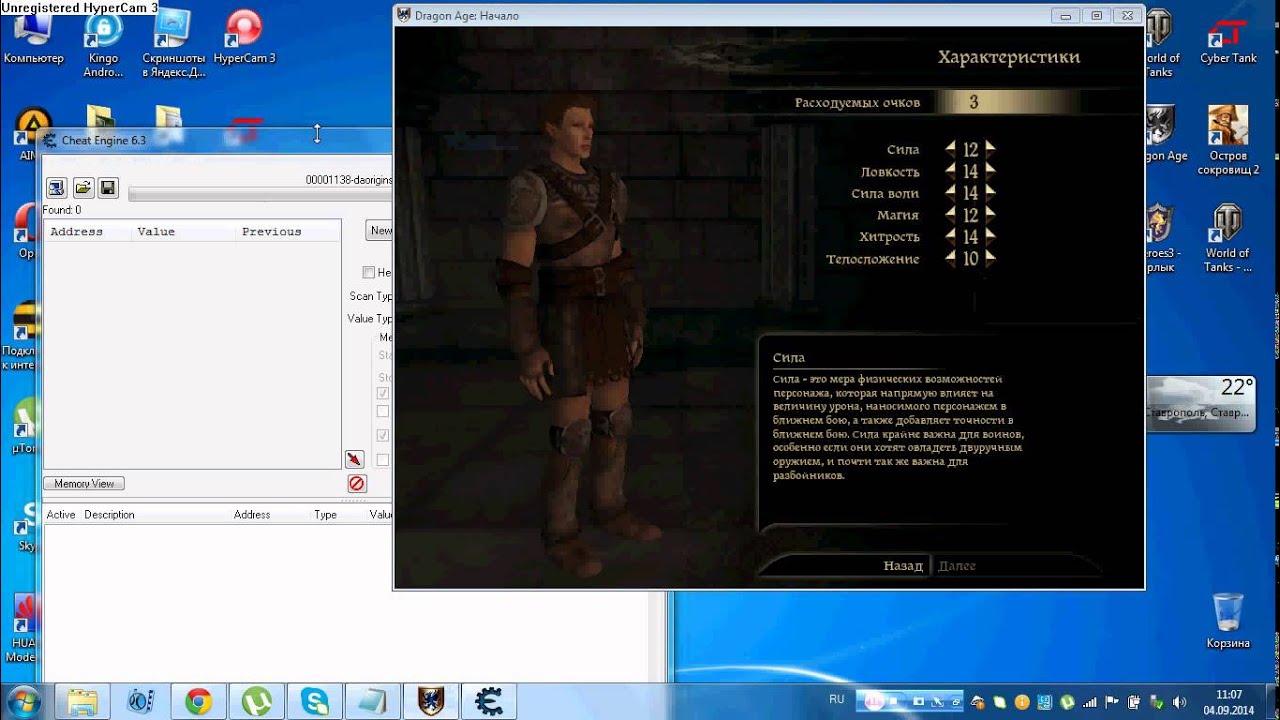The height and width of the screenshot is (720, 1280).
Task: Select the Сила attribute label
Action: point(903,150)
